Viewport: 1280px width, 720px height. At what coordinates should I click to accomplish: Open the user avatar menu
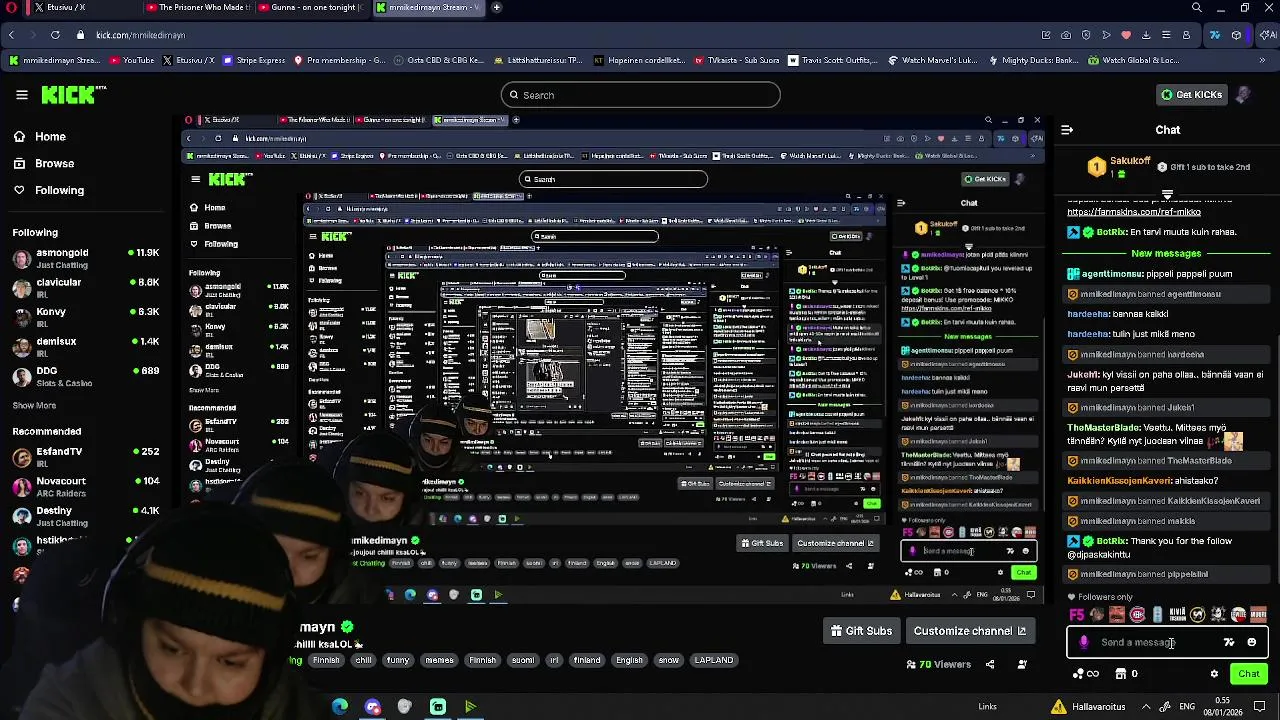tap(1243, 95)
